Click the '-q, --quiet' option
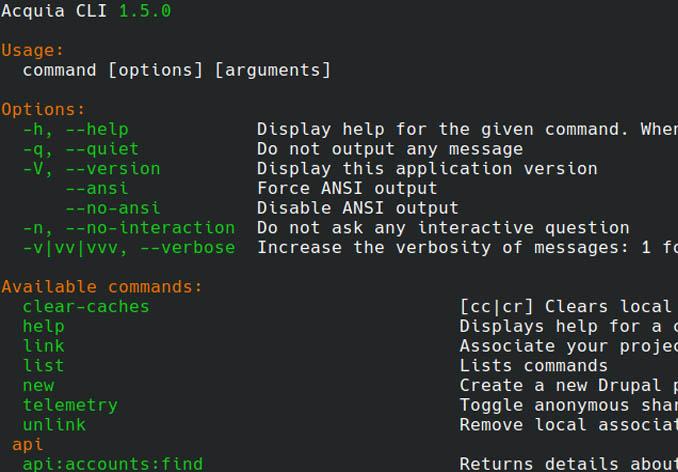This screenshot has height=472, width=678. [81, 149]
